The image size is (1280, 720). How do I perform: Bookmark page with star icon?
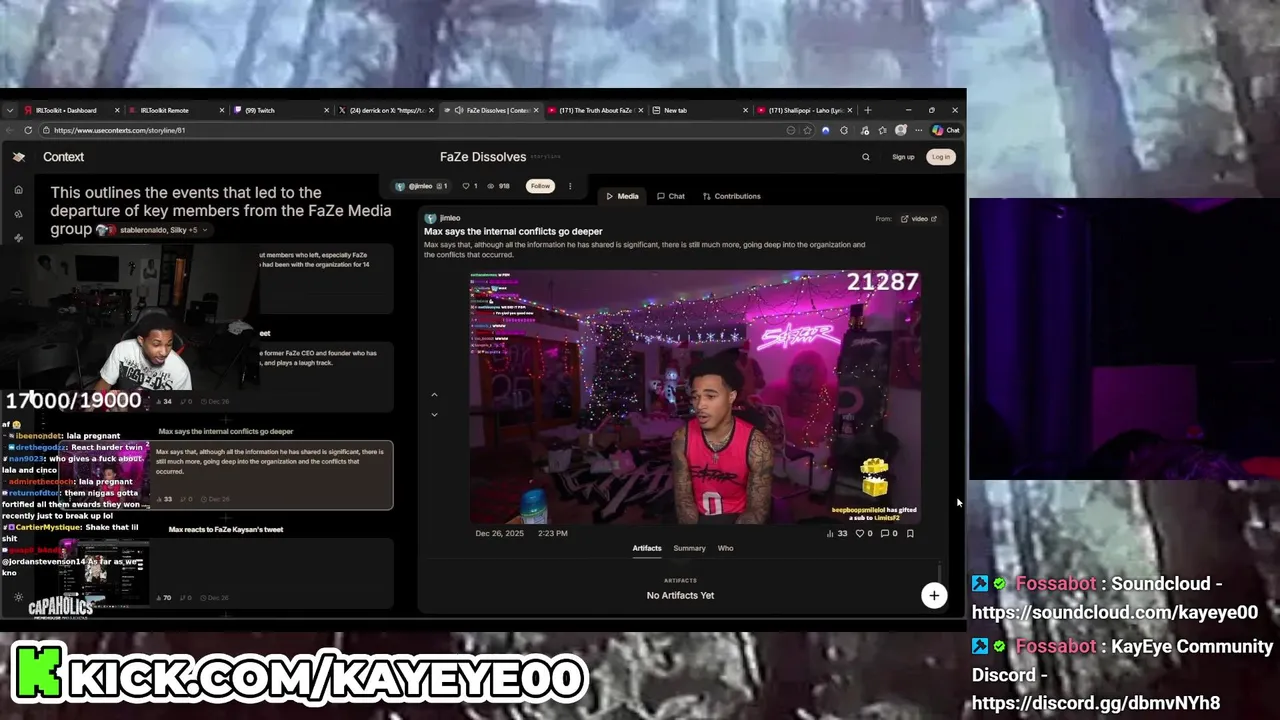click(807, 130)
